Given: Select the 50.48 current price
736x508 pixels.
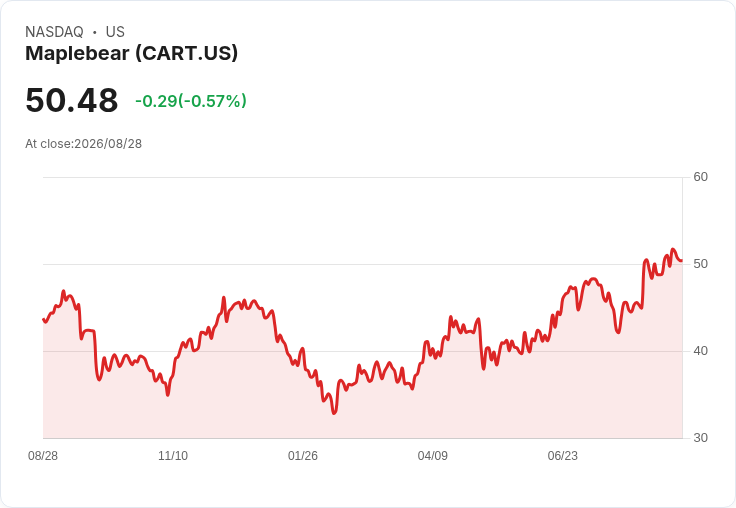Looking at the screenshot, I should (x=72, y=100).
